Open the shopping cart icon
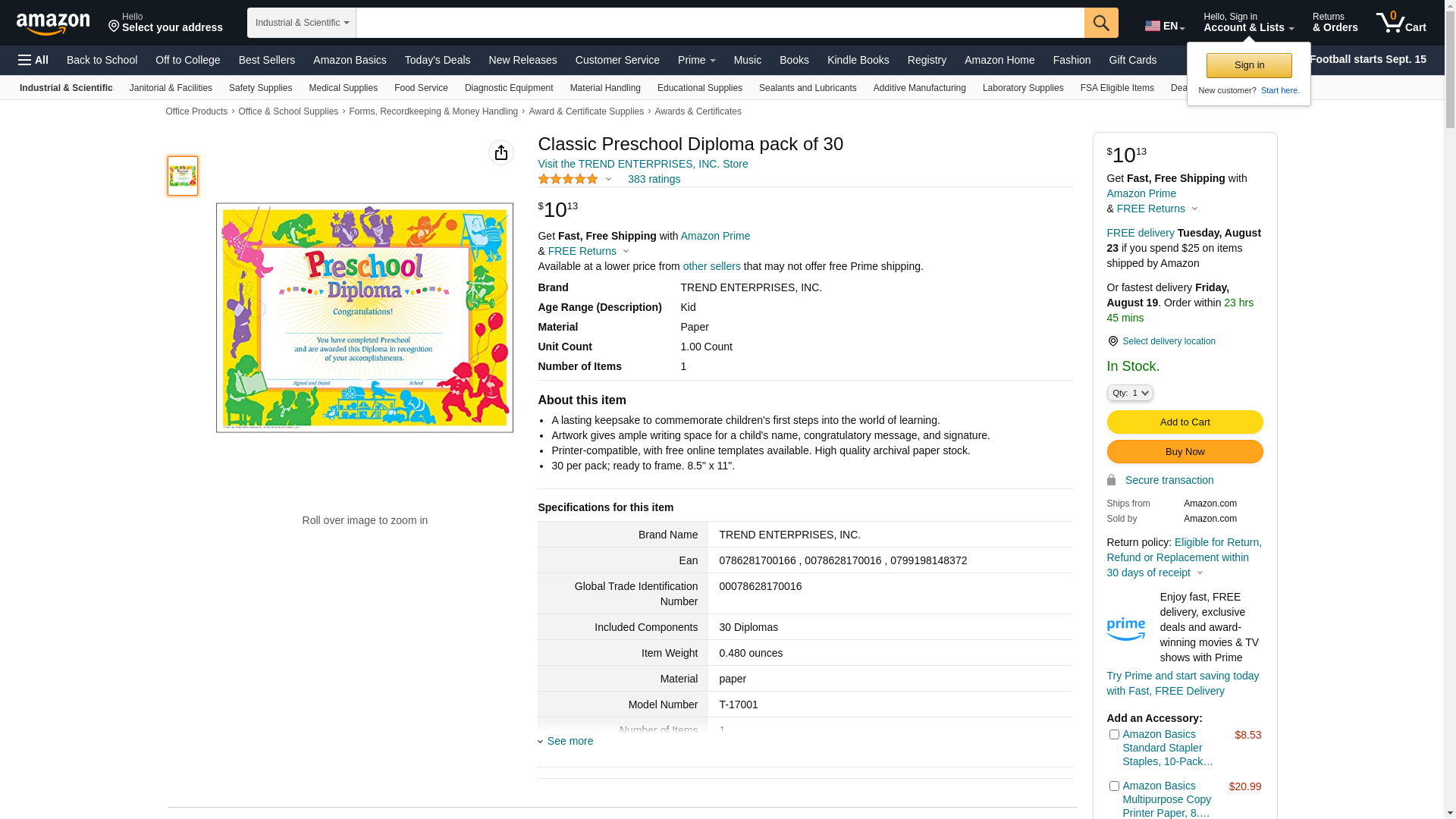Screen dimensions: 1456x819 [x=1401, y=23]
